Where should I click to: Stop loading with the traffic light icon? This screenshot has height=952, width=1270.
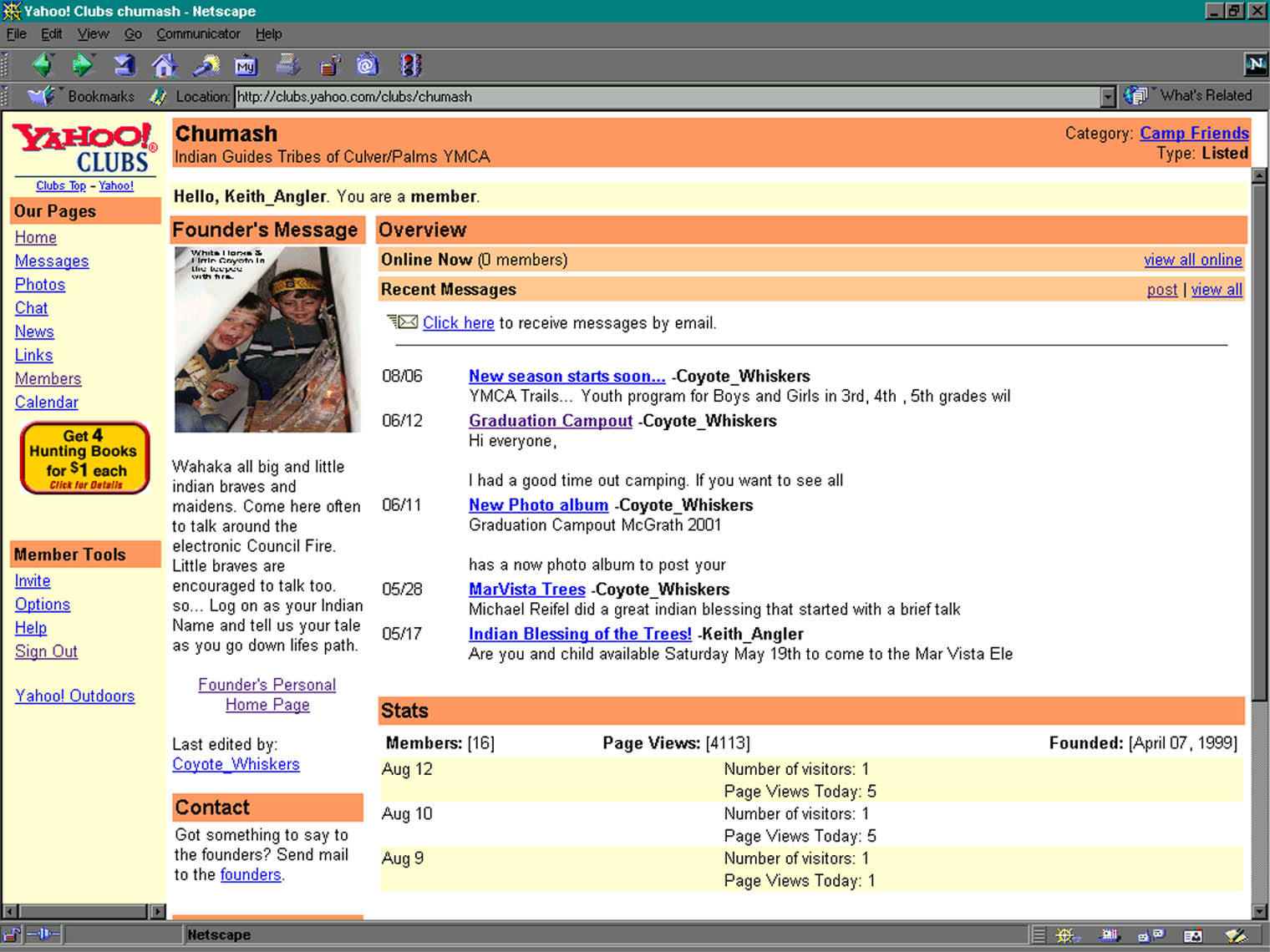410,65
